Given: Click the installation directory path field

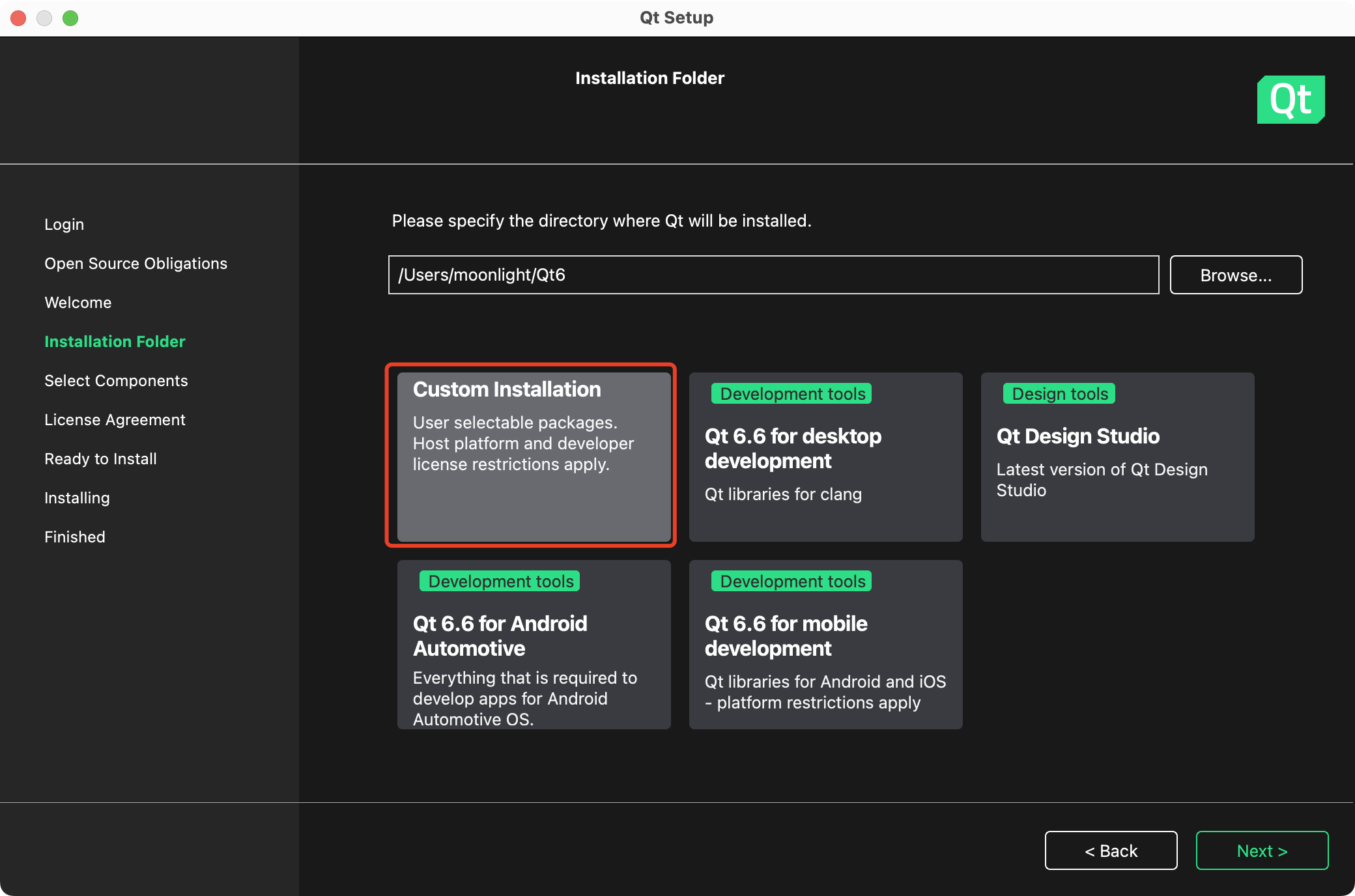Looking at the screenshot, I should tap(773, 275).
